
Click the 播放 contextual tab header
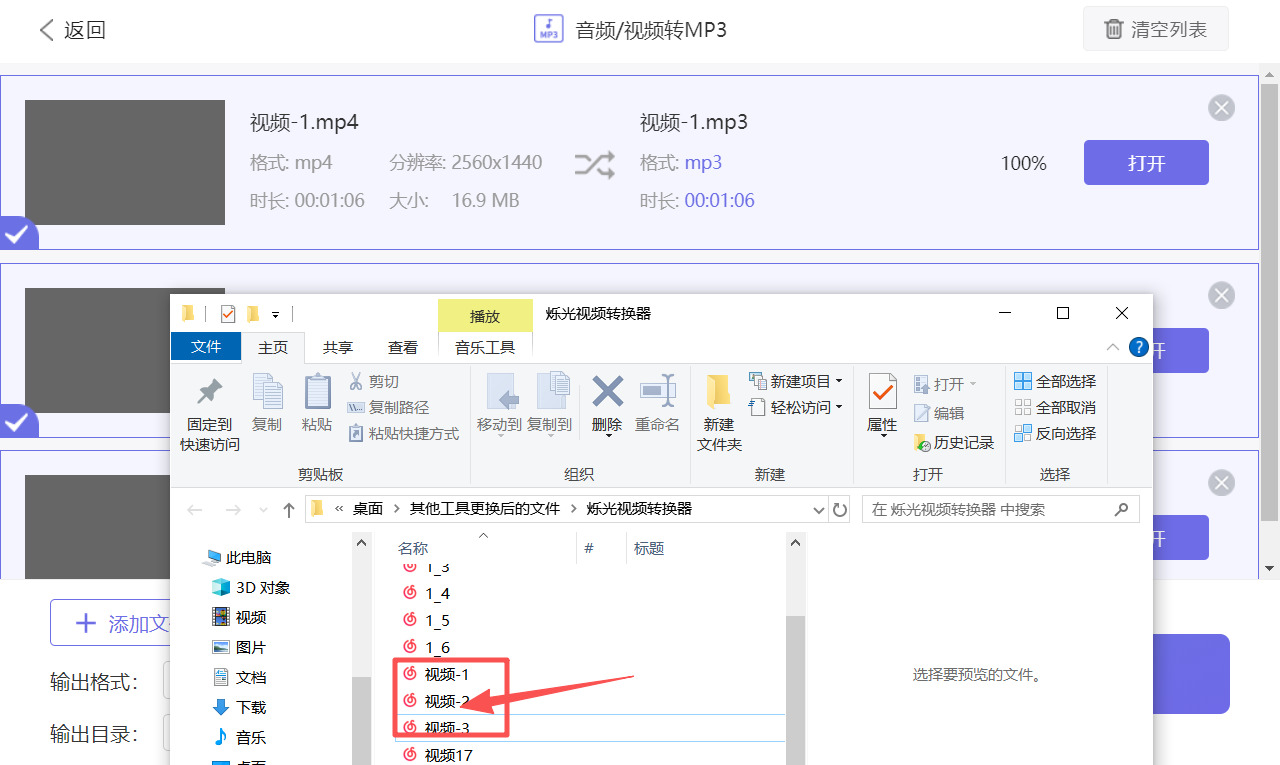[485, 316]
